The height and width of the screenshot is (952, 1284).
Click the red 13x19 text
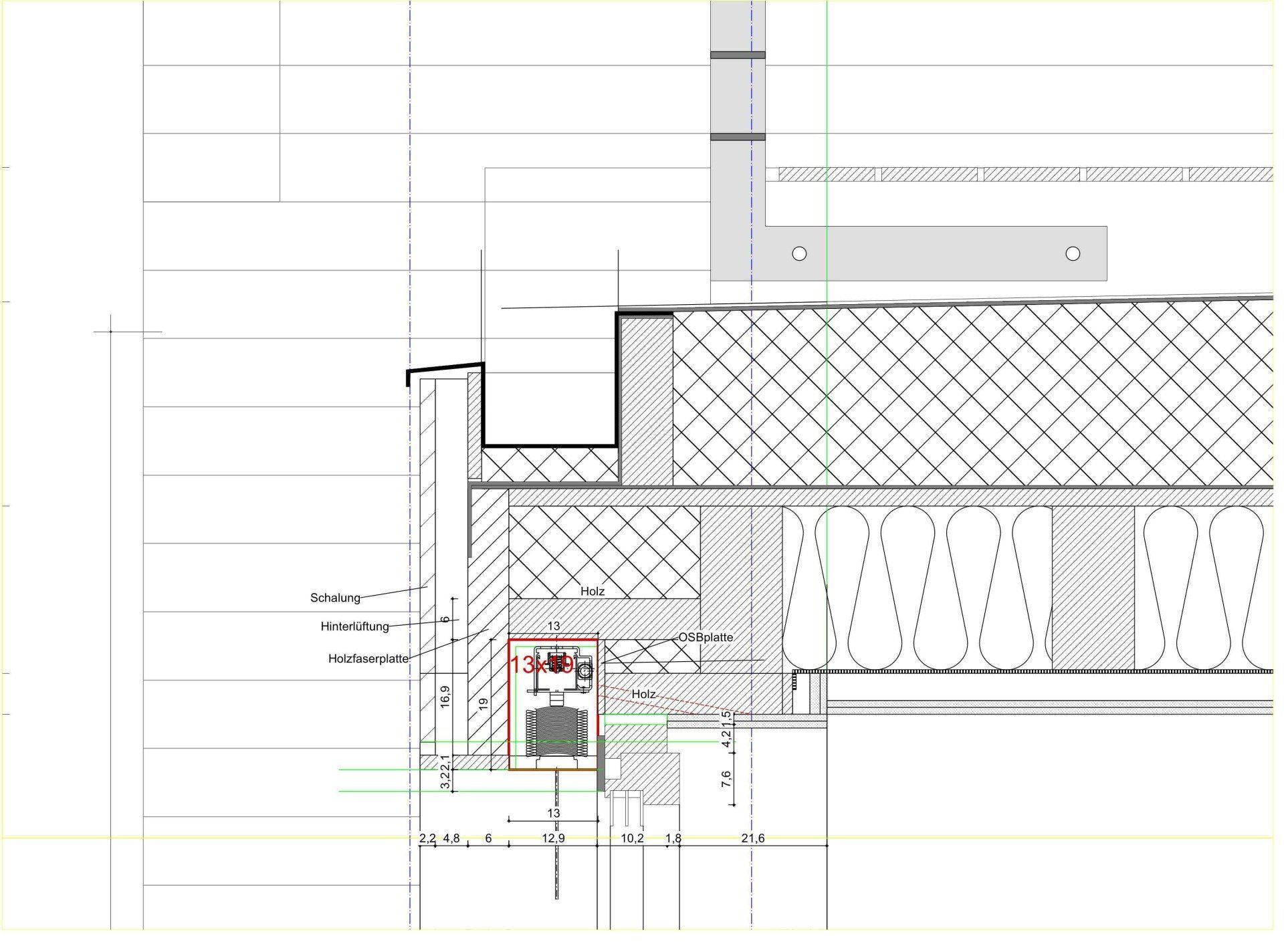541,665
